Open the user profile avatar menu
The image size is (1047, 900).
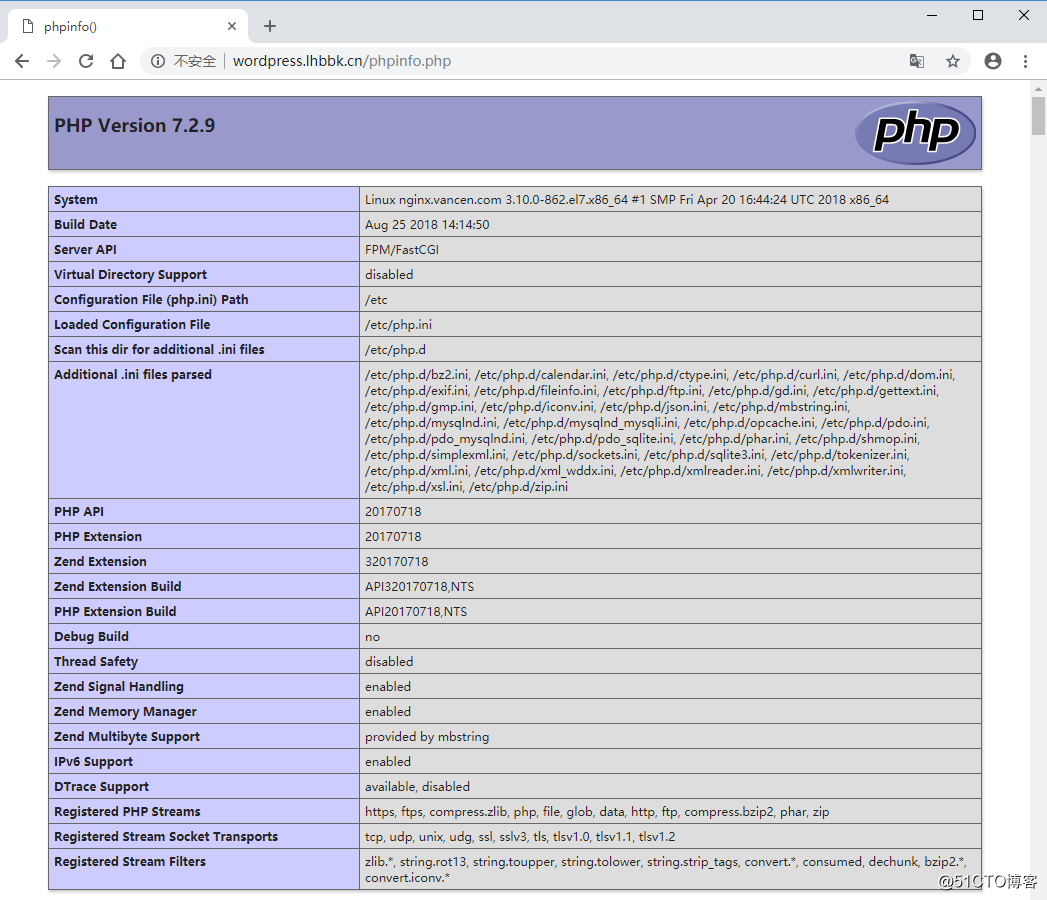993,61
